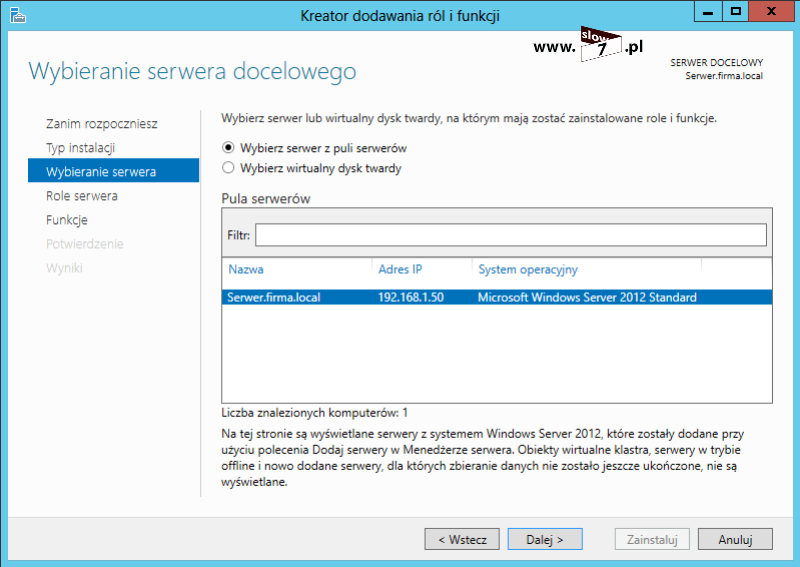The height and width of the screenshot is (567, 800).
Task: Sort by the 'Adres IP' column header
Action: click(x=400, y=269)
